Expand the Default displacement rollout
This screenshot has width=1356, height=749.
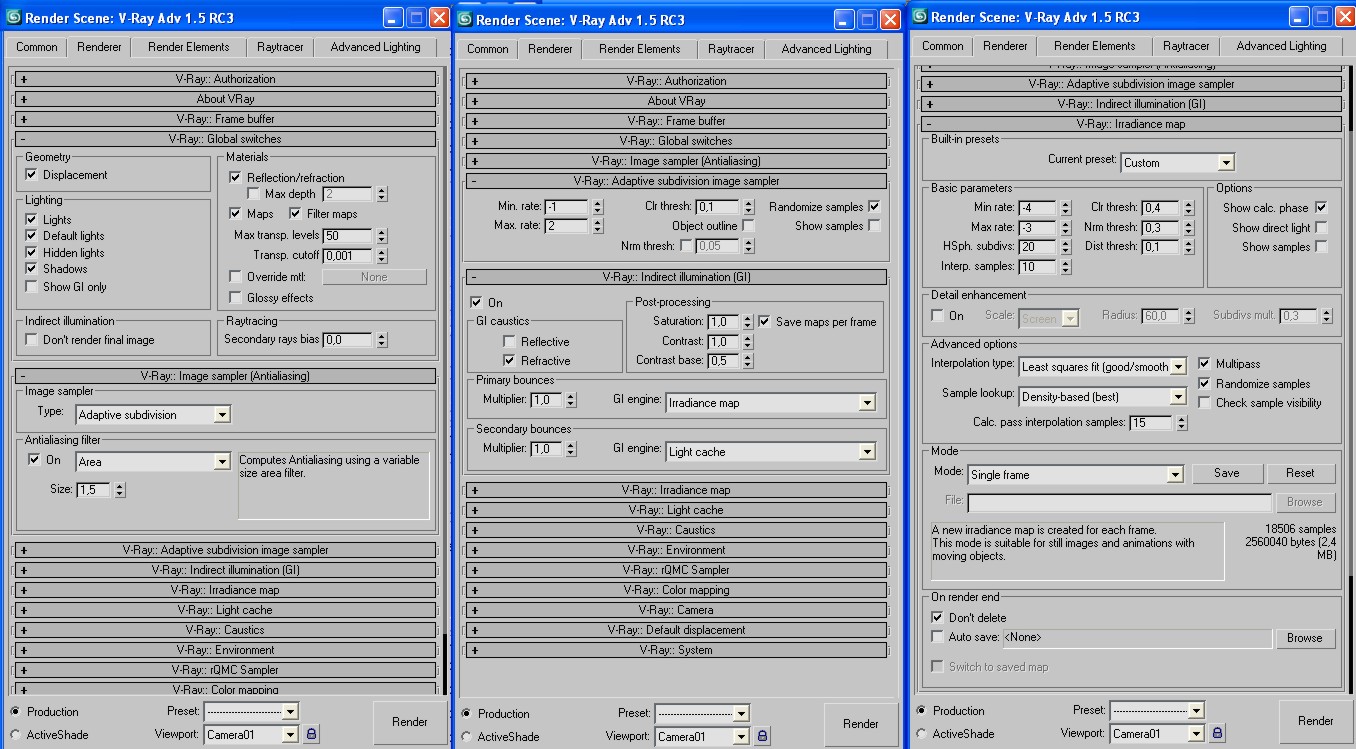click(x=676, y=630)
